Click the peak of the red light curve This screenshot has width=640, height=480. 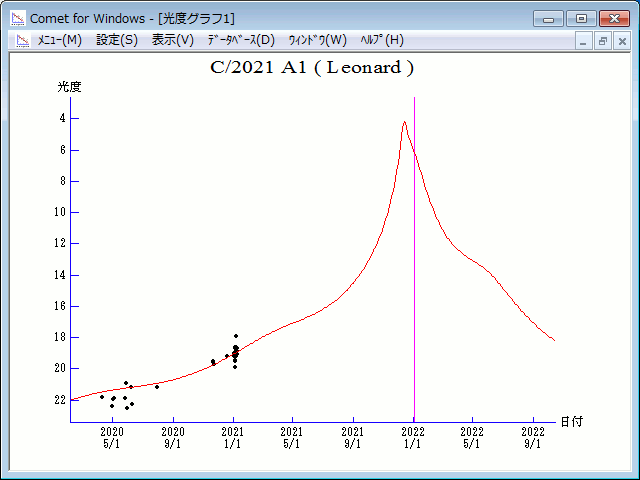[404, 122]
